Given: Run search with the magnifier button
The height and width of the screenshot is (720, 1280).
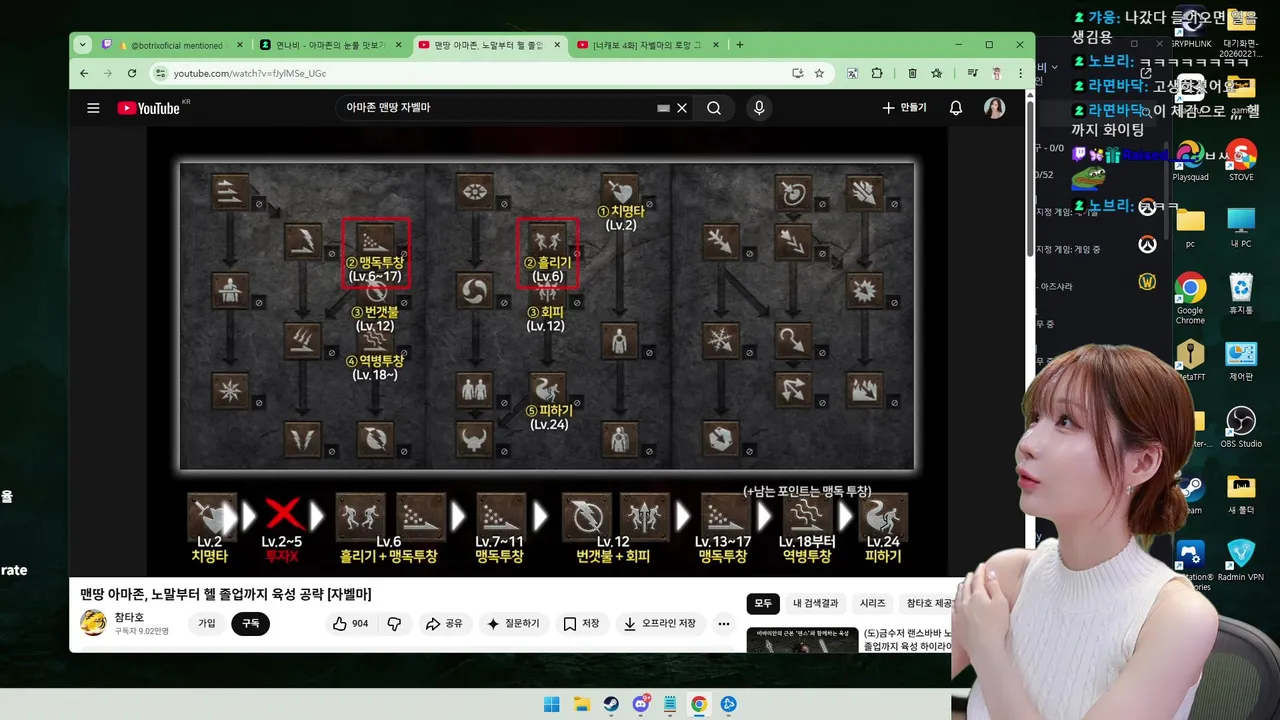Looking at the screenshot, I should pyautogui.click(x=714, y=108).
